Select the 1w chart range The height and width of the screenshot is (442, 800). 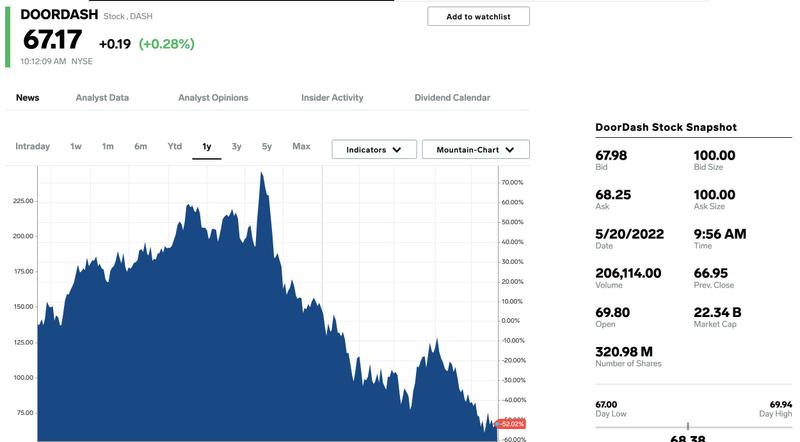click(76, 146)
